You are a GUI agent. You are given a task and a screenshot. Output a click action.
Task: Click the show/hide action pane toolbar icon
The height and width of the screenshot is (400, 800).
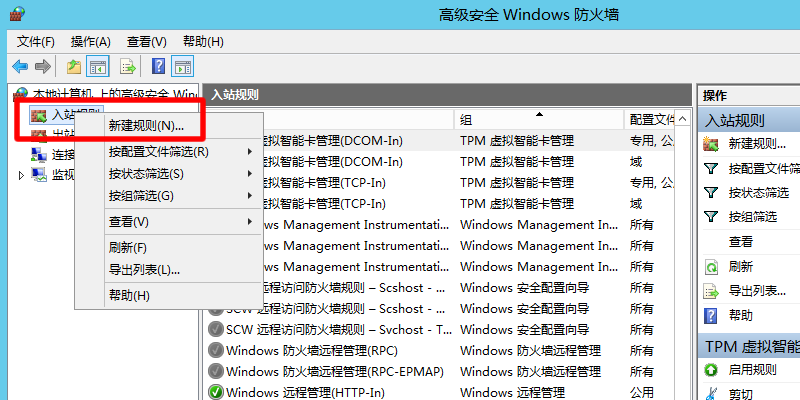pyautogui.click(x=182, y=67)
